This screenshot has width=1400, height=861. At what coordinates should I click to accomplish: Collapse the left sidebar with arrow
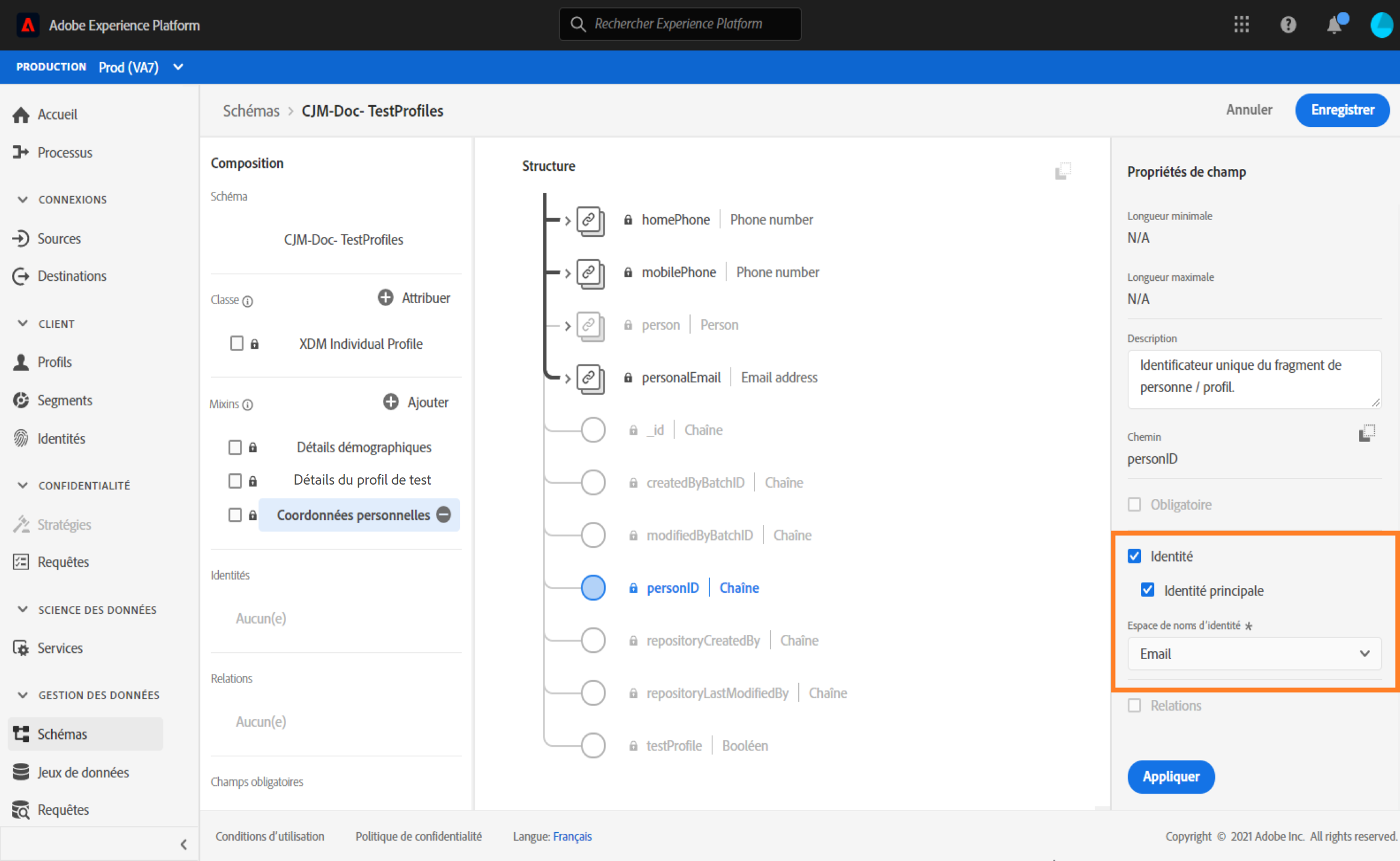pos(183,844)
